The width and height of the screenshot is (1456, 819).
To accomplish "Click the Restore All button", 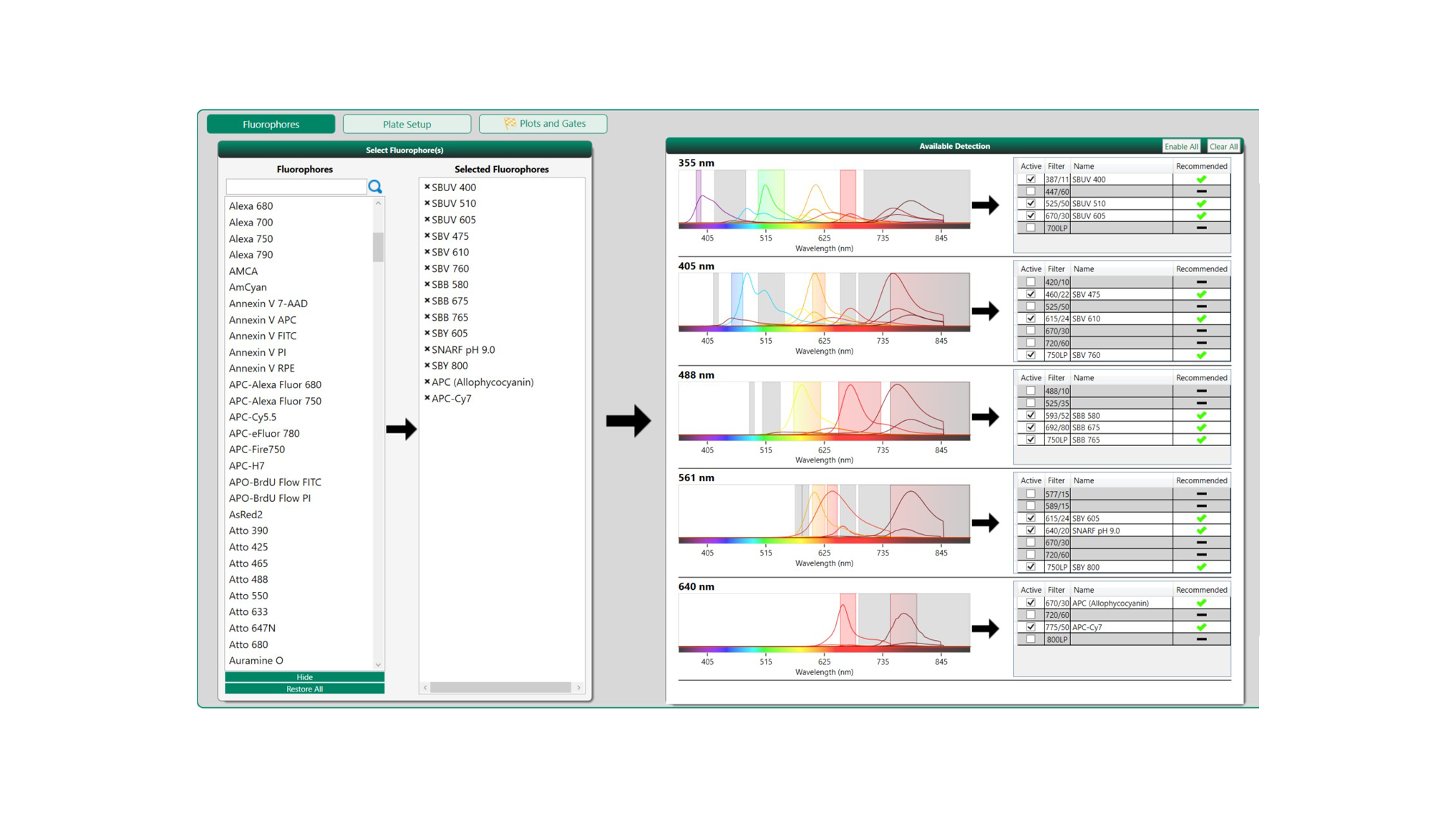I will tap(304, 689).
